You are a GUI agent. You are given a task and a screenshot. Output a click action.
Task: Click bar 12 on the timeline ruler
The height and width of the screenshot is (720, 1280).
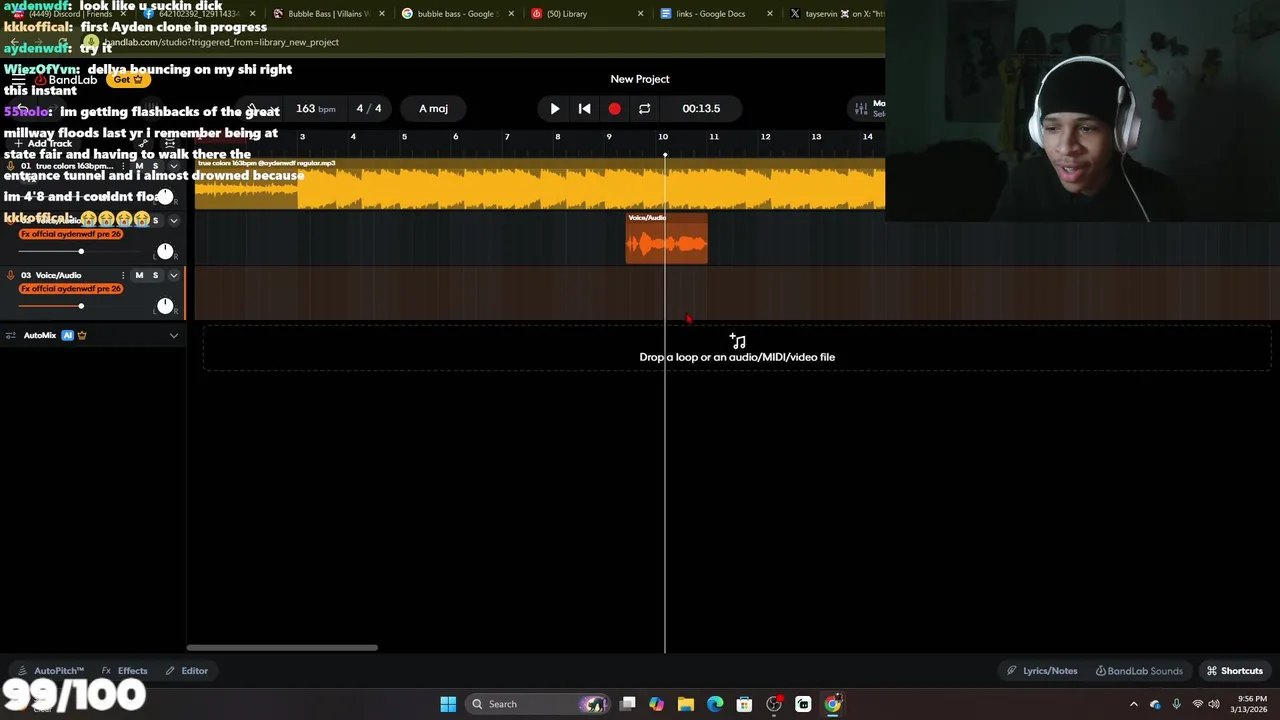(x=765, y=137)
